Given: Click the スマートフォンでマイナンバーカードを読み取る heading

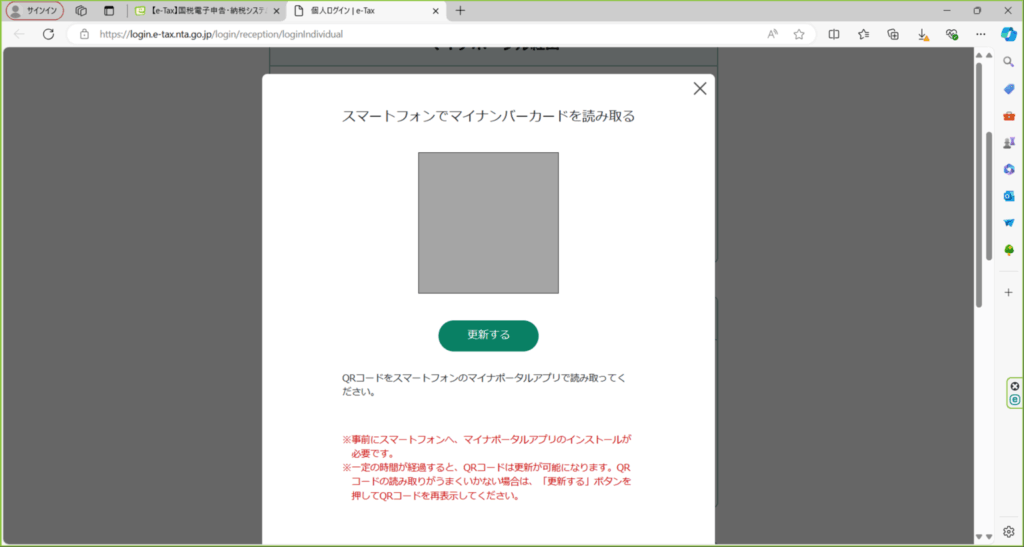Looking at the screenshot, I should coord(488,116).
